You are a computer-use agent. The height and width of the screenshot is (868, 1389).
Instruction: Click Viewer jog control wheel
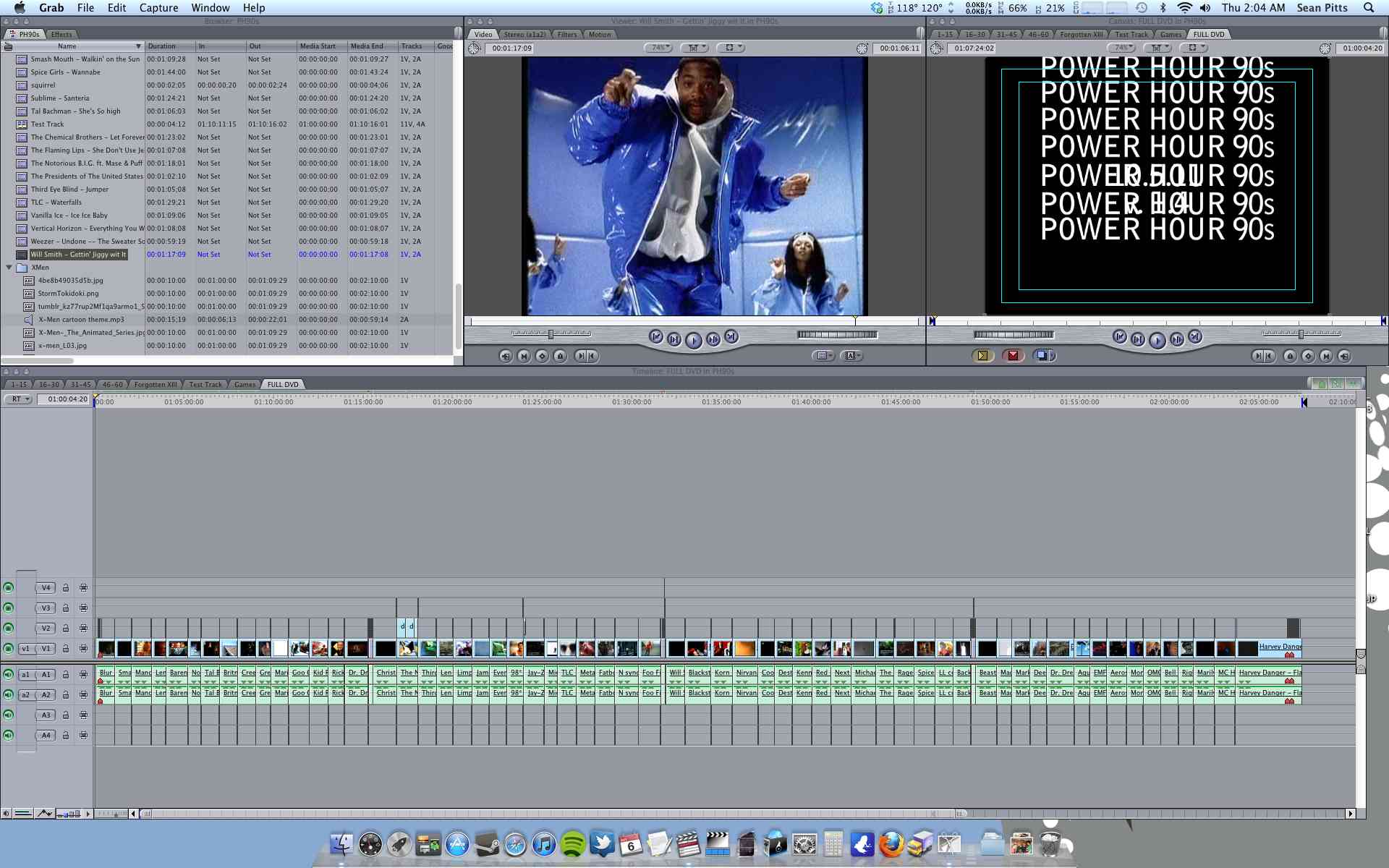[x=837, y=334]
